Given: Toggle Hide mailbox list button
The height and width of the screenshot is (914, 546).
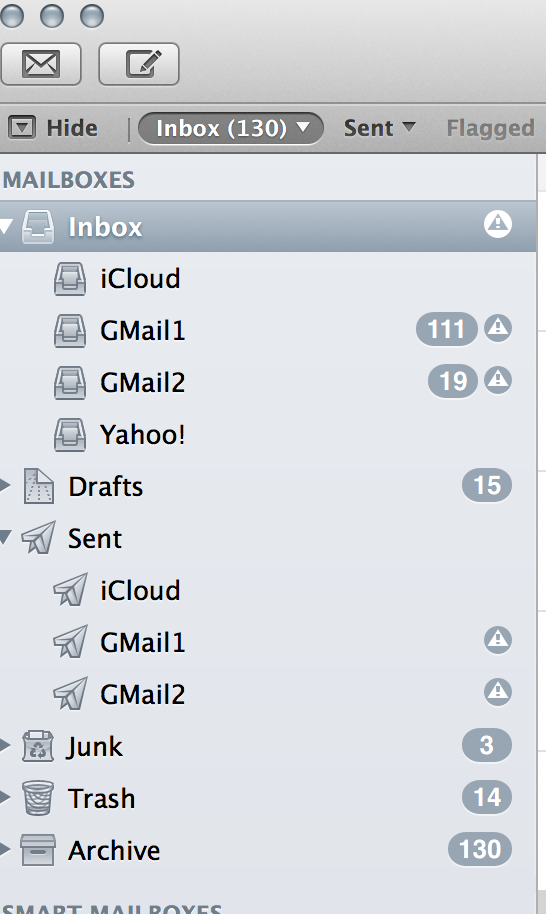Looking at the screenshot, I should (53, 128).
